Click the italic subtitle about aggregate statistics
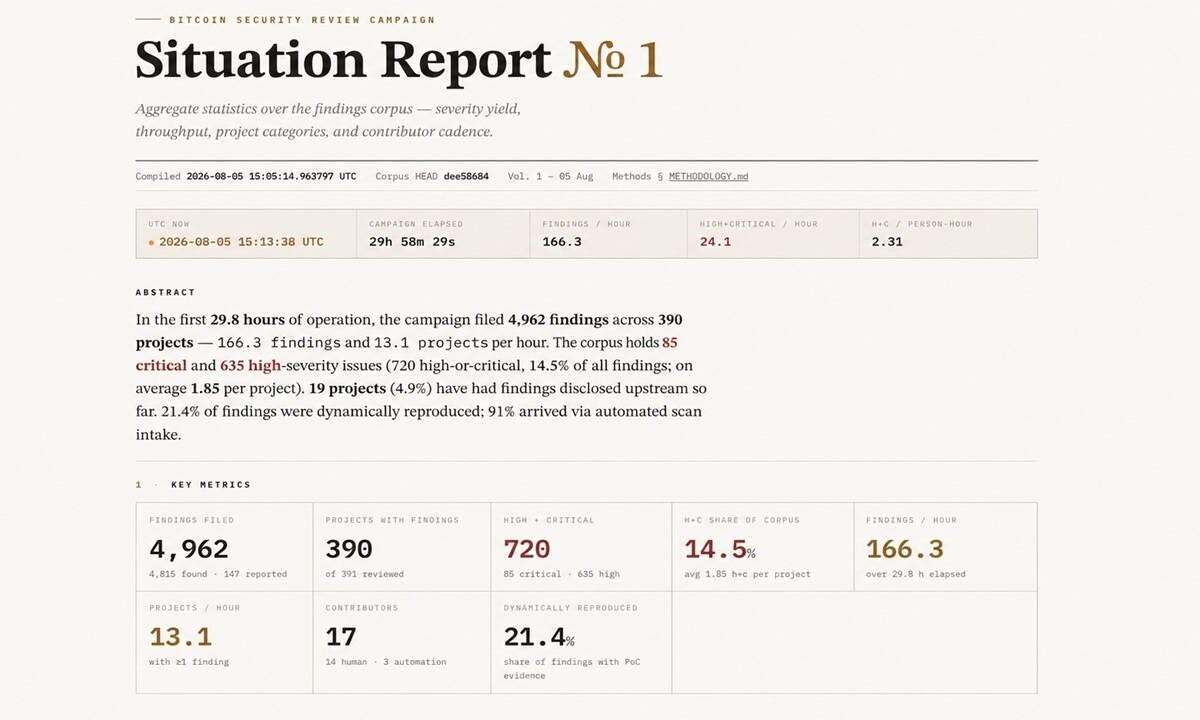The height and width of the screenshot is (720, 1200). 328,120
